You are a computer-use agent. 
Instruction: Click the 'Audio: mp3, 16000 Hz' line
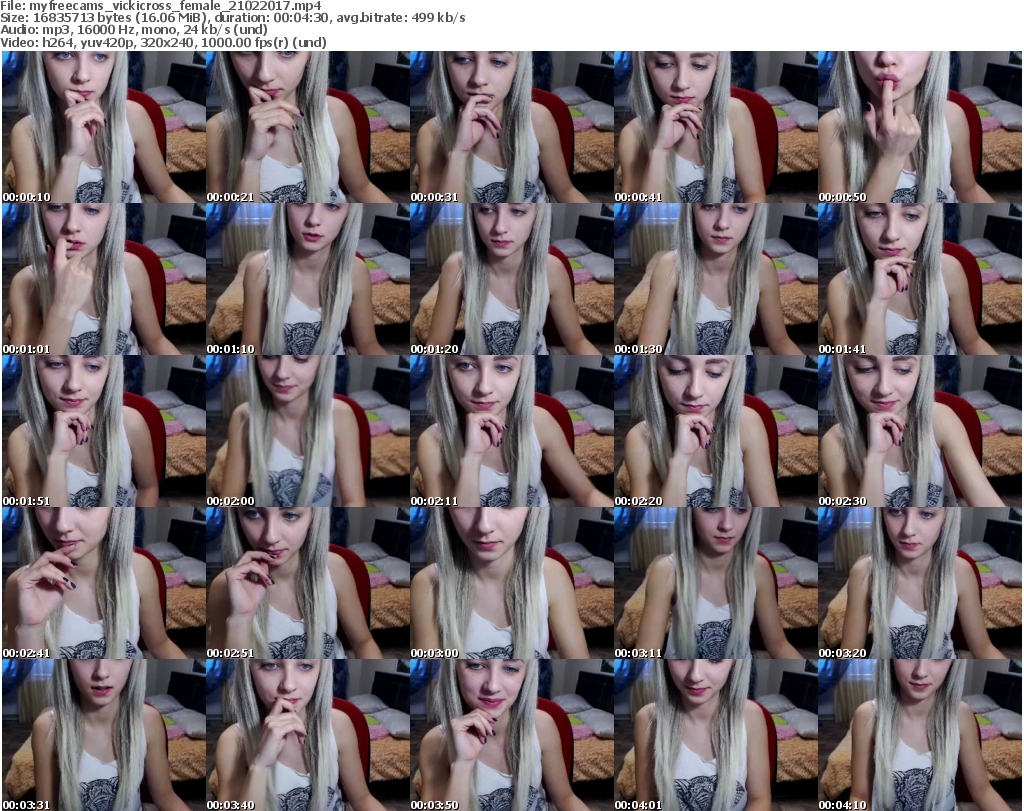click(x=134, y=30)
